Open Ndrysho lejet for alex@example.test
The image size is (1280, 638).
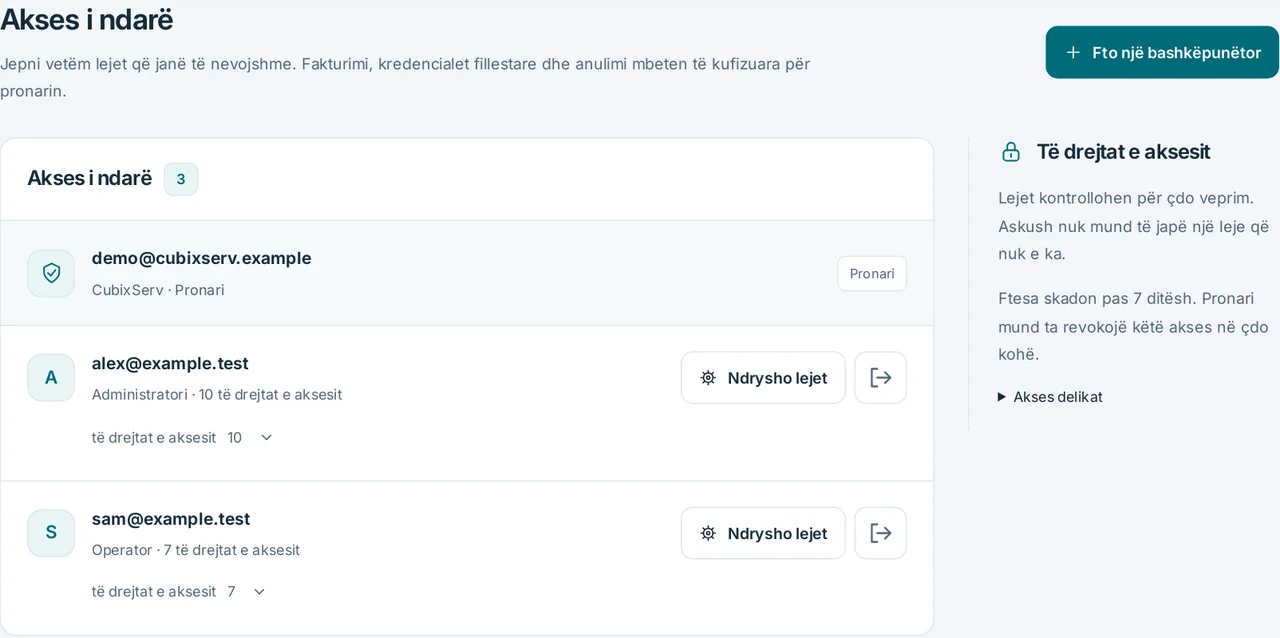pyautogui.click(x=763, y=378)
